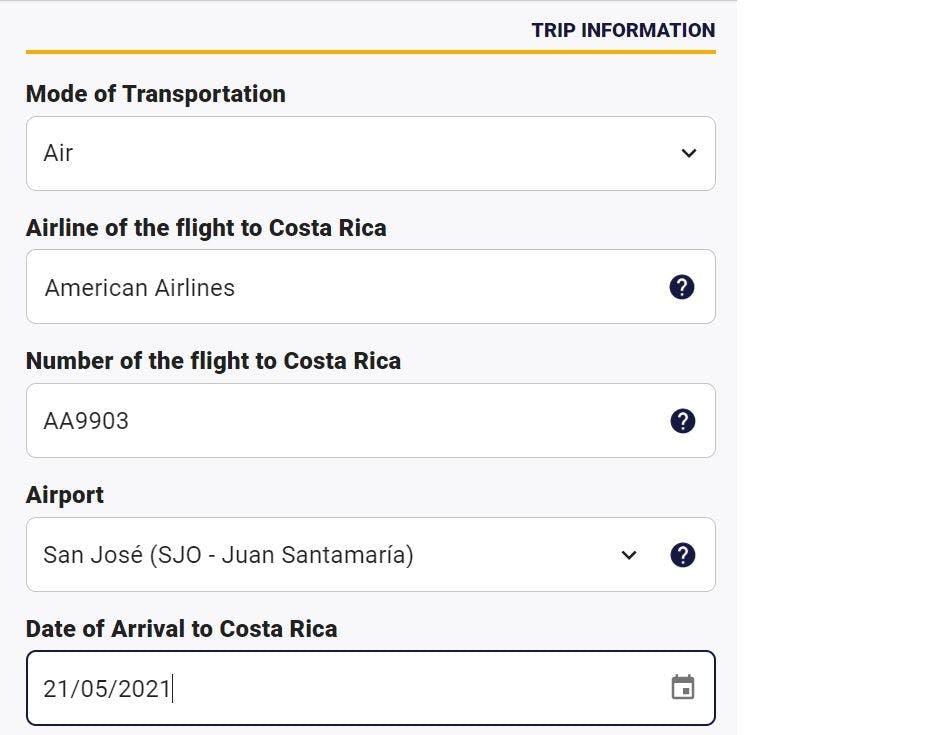Open the dropdown showing Air
Viewport: 930px width, 735px height.
click(x=371, y=154)
